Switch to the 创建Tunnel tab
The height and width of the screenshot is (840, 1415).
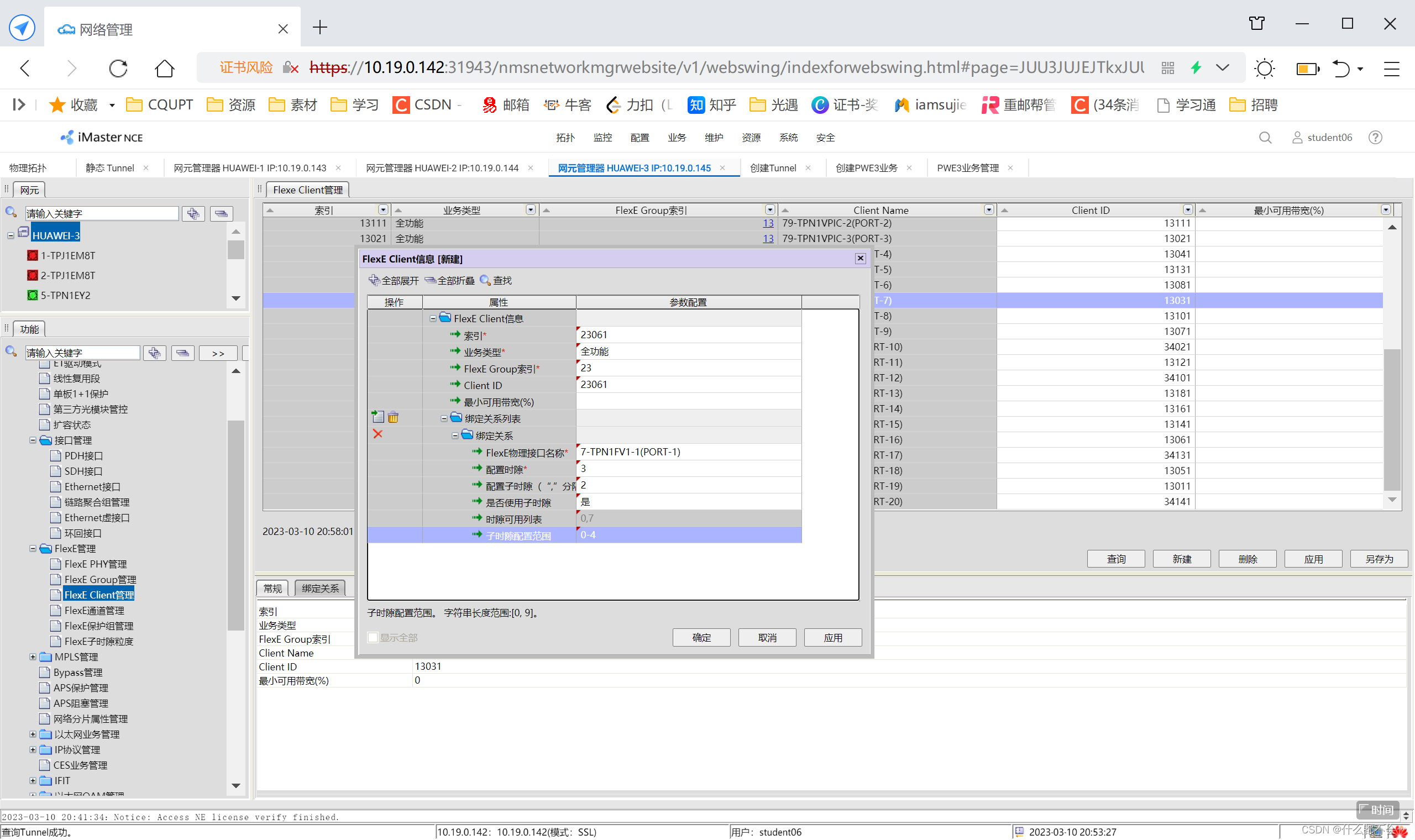tap(773, 168)
